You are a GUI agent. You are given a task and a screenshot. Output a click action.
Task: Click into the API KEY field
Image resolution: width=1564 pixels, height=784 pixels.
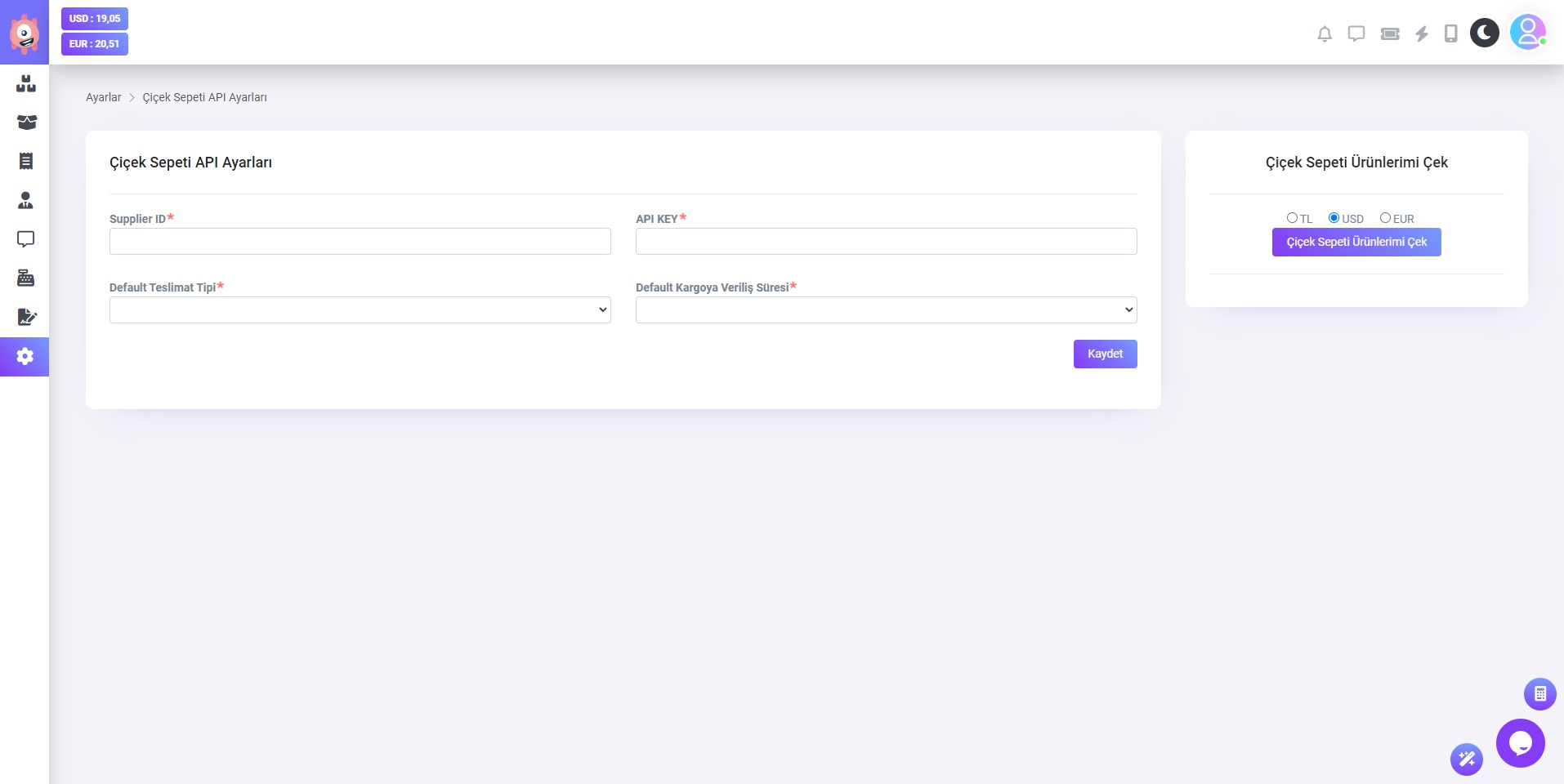point(886,242)
